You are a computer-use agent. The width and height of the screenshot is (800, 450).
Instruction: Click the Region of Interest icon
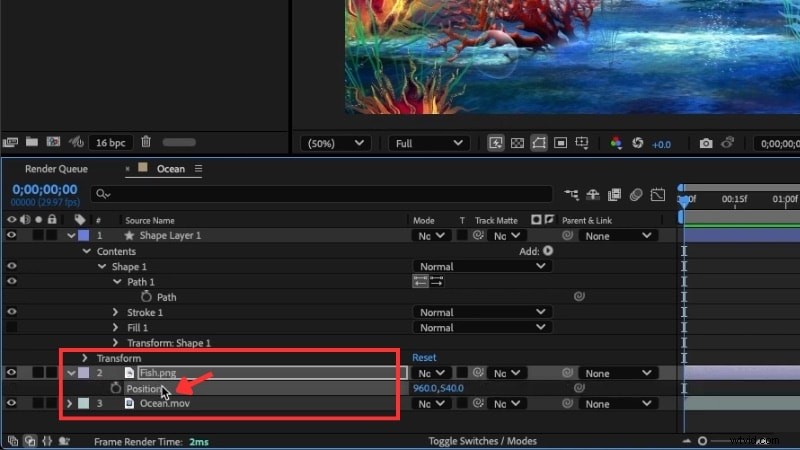click(560, 143)
